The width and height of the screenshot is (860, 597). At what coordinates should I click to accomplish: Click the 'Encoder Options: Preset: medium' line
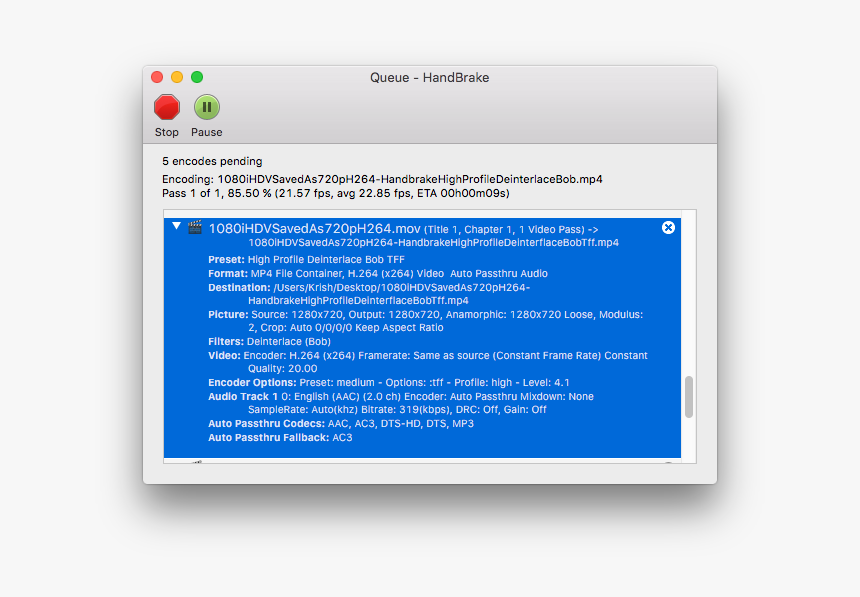point(389,382)
